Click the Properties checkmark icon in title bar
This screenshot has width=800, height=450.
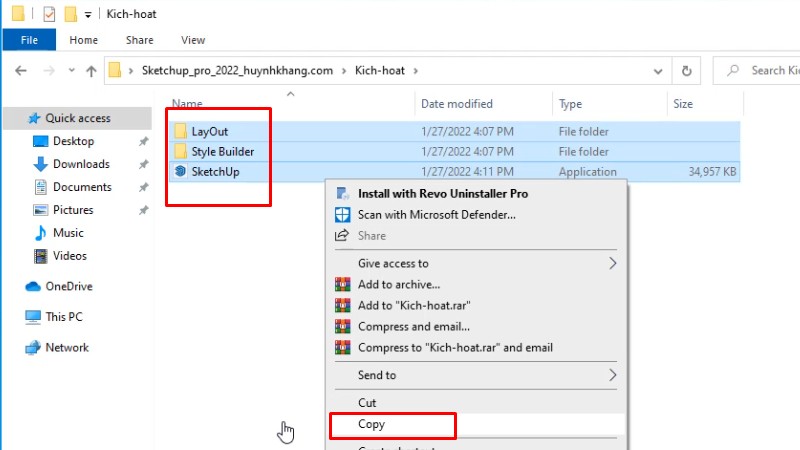[49, 14]
